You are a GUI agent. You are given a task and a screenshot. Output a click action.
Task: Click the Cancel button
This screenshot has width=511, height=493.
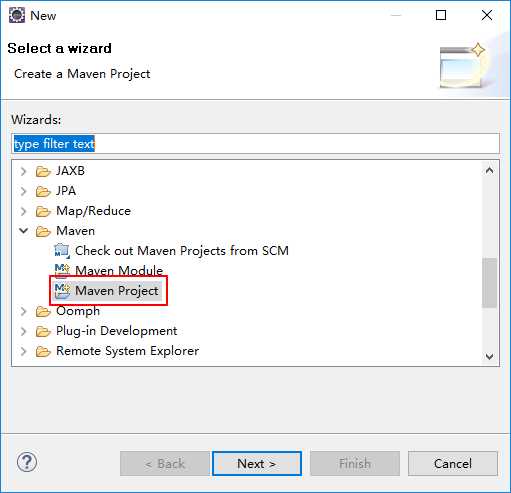(453, 464)
